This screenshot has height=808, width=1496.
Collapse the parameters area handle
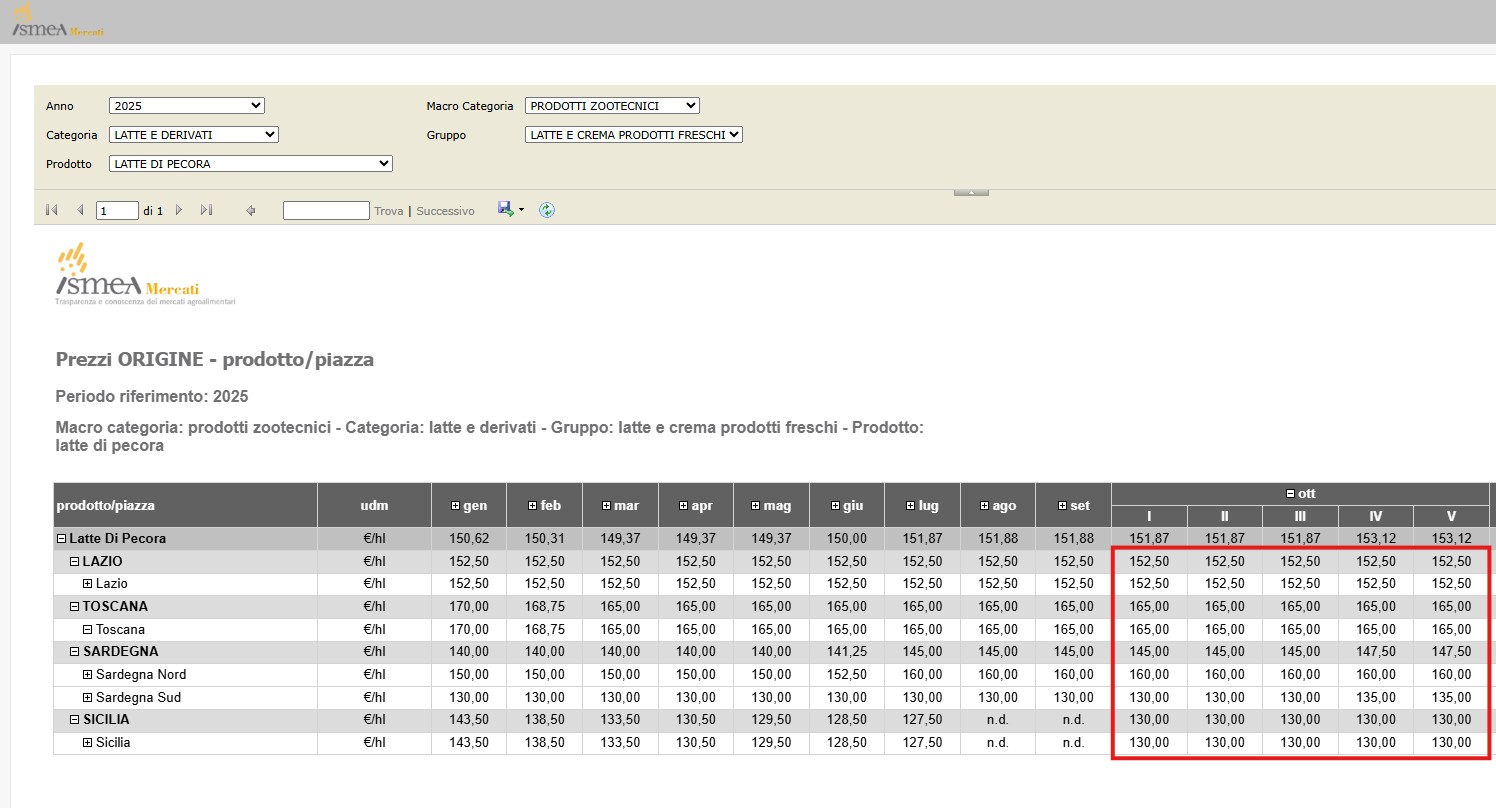click(971, 191)
